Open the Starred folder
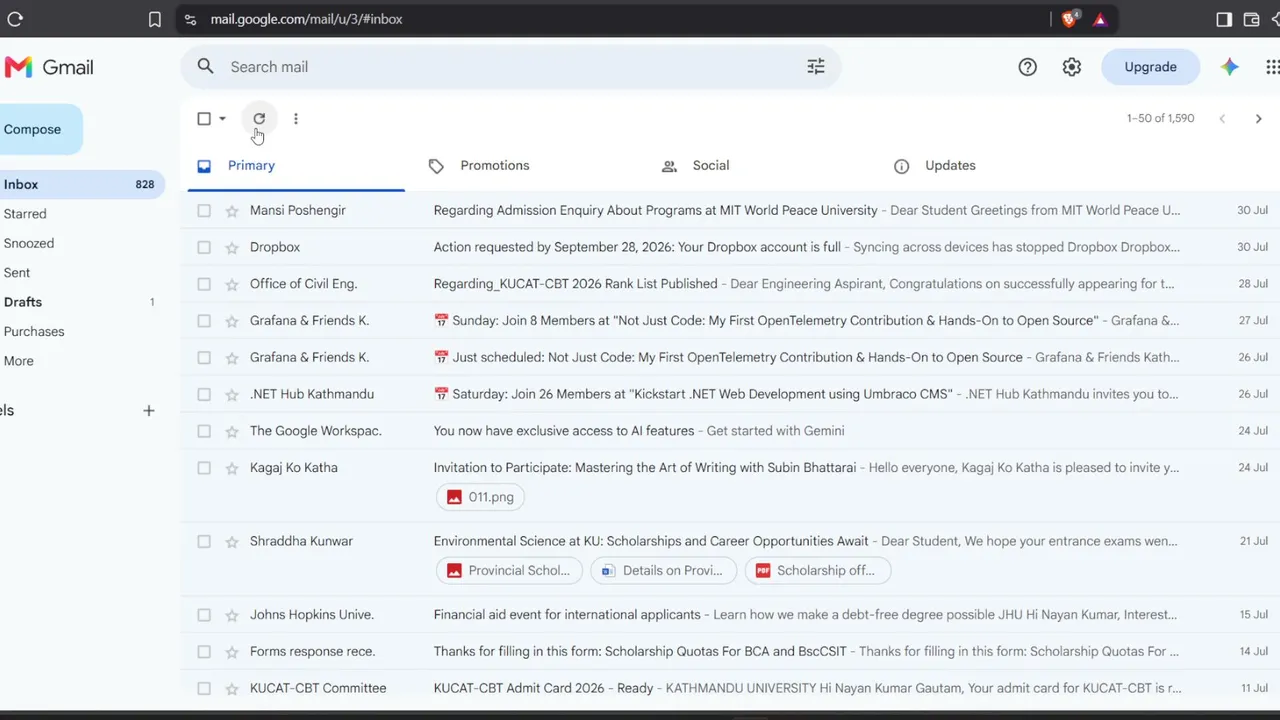This screenshot has height=720, width=1280. pyautogui.click(x=25, y=214)
